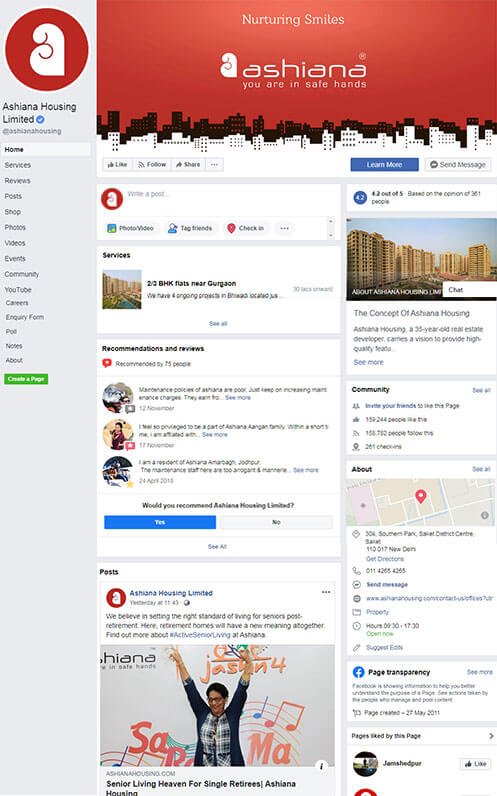Open See more on Amarbagh Jodhpur review
The width and height of the screenshot is (497, 796).
click(x=306, y=470)
